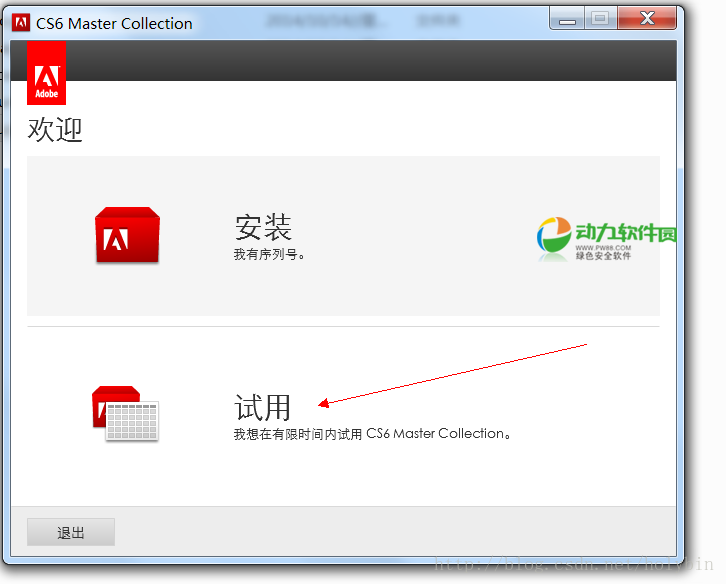
Task: Click the 我有序列号 serial number text
Action: [x=269, y=254]
